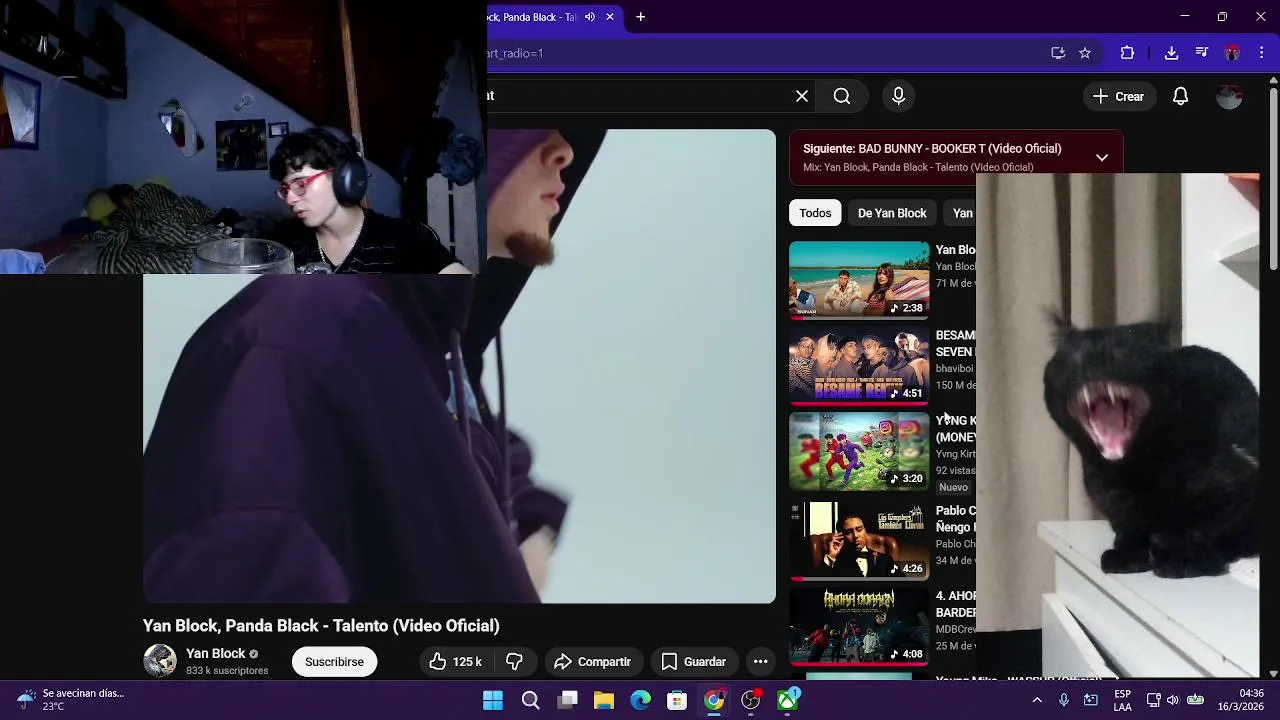This screenshot has width=1280, height=720.
Task: Submit search with magnifying glass button
Action: (842, 96)
